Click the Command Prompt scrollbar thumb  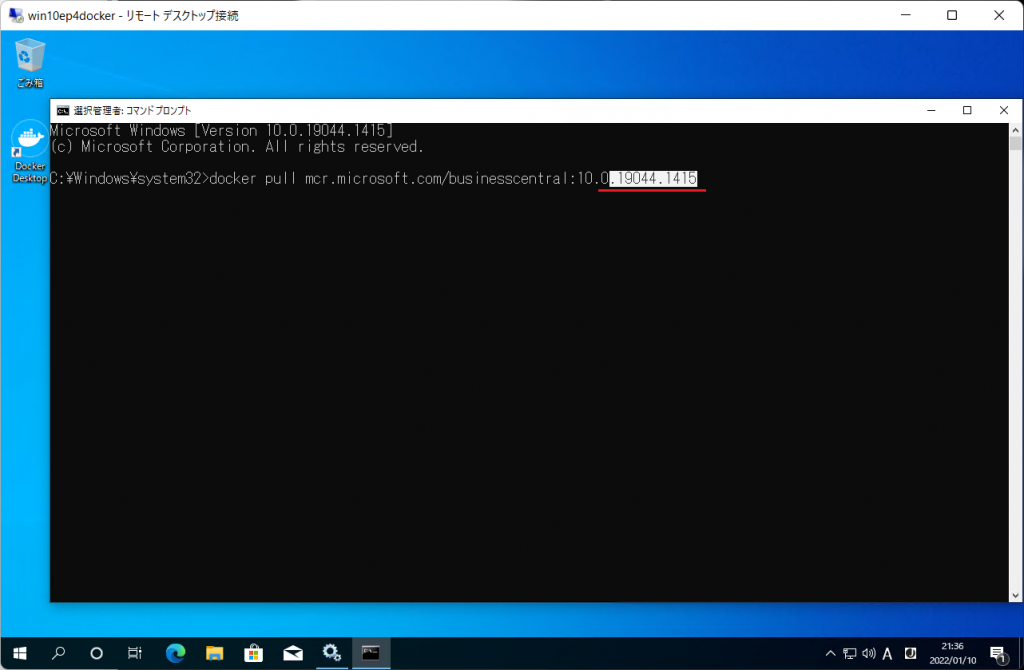(1016, 143)
